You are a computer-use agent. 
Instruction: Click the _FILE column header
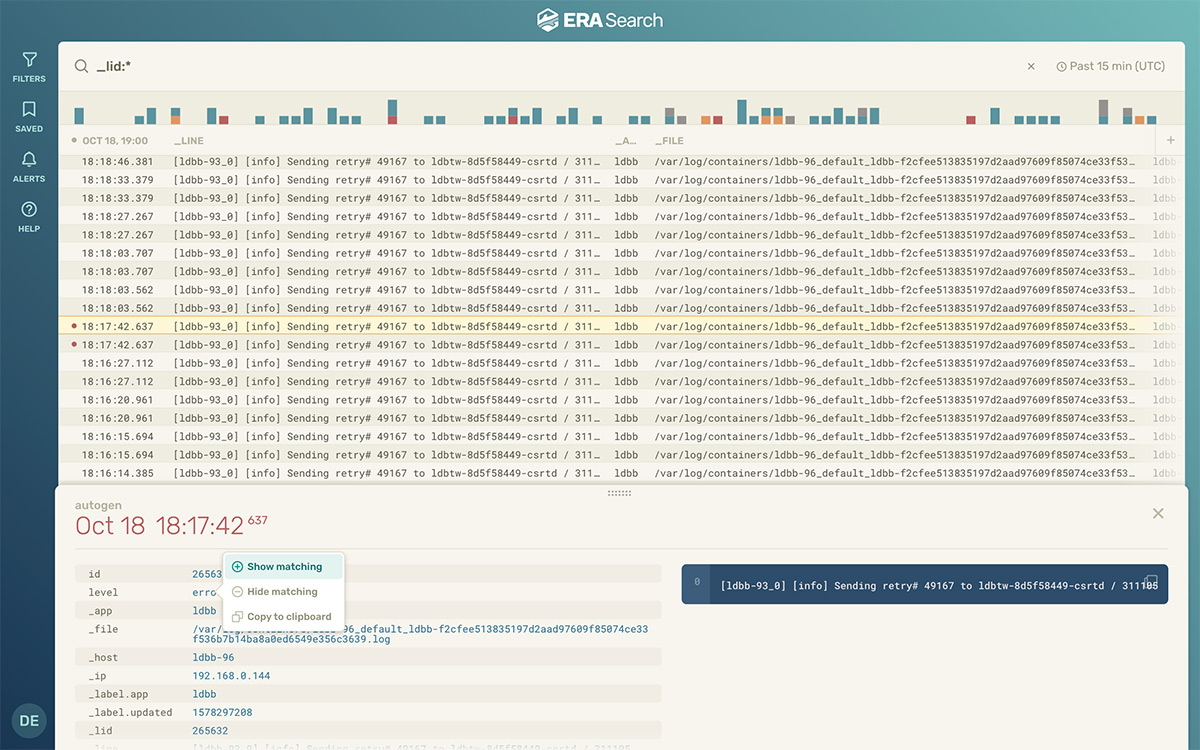(x=669, y=141)
